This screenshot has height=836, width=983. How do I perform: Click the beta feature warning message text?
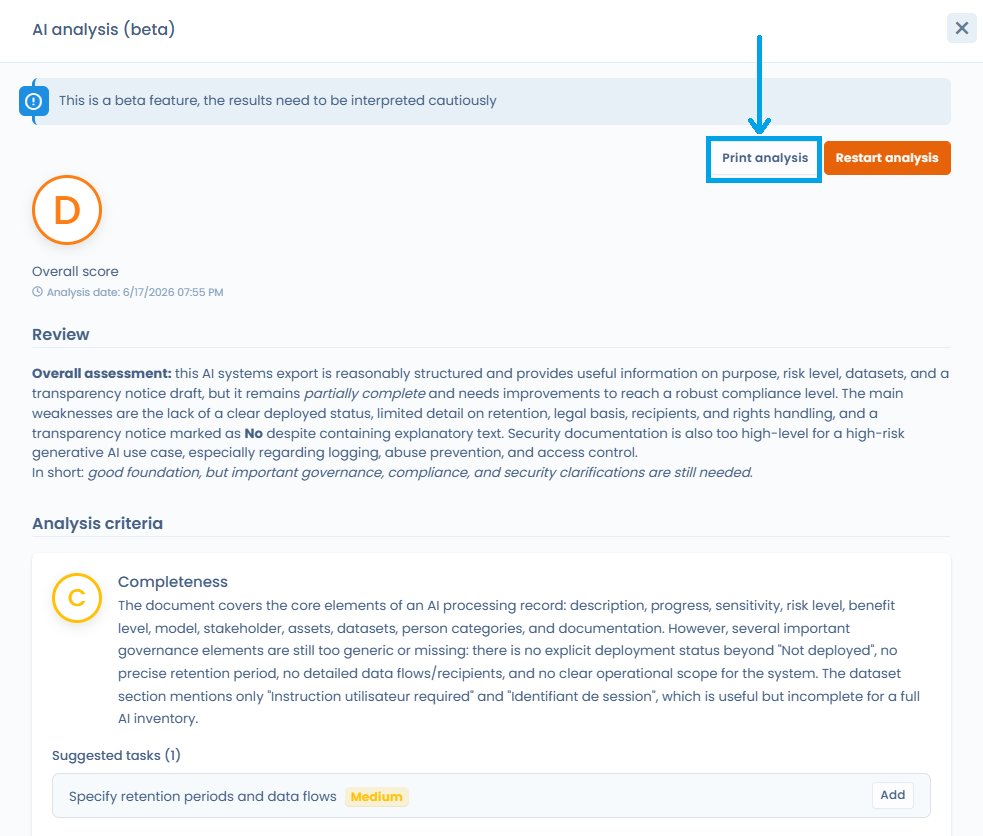(x=278, y=101)
